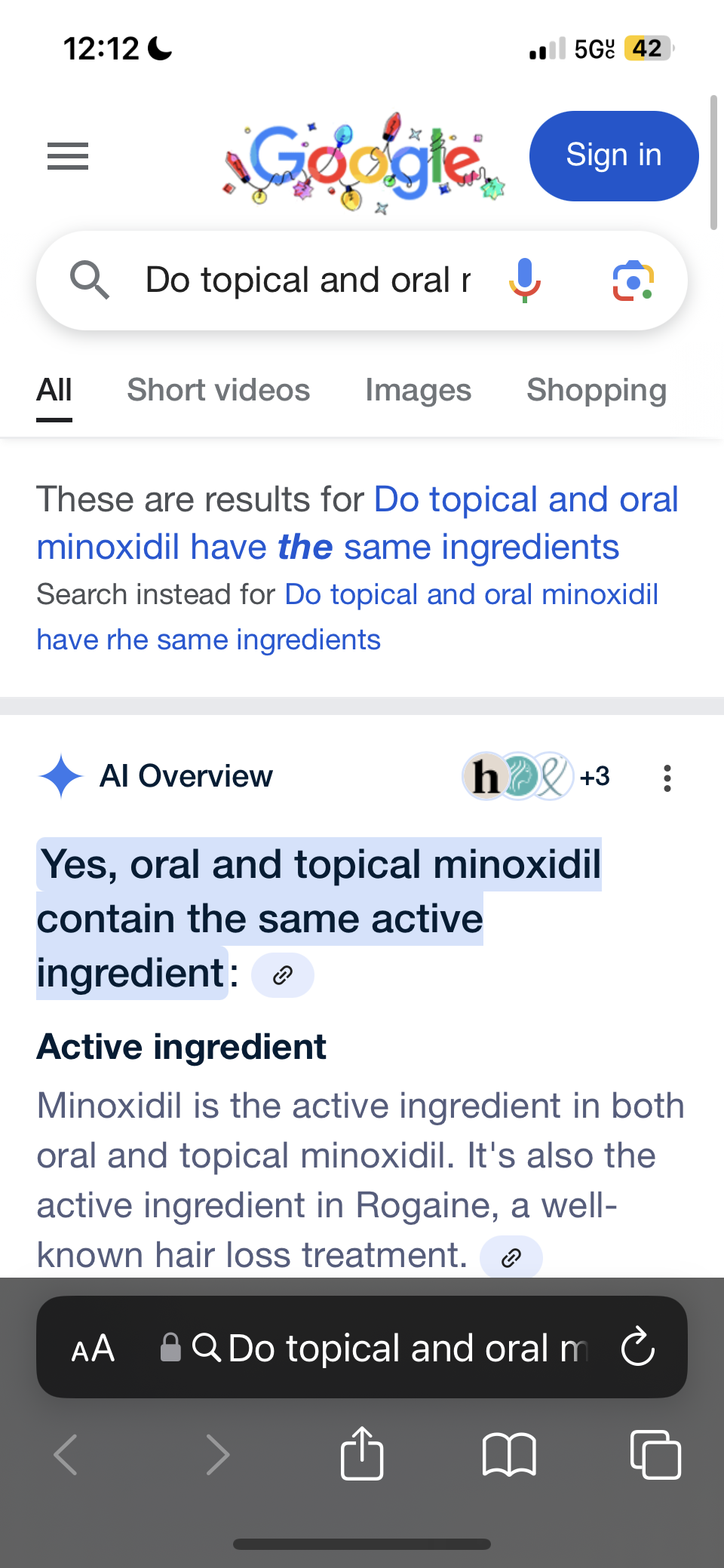Open the Shopping results tab
Screen dimensions: 724x1568
click(x=596, y=391)
